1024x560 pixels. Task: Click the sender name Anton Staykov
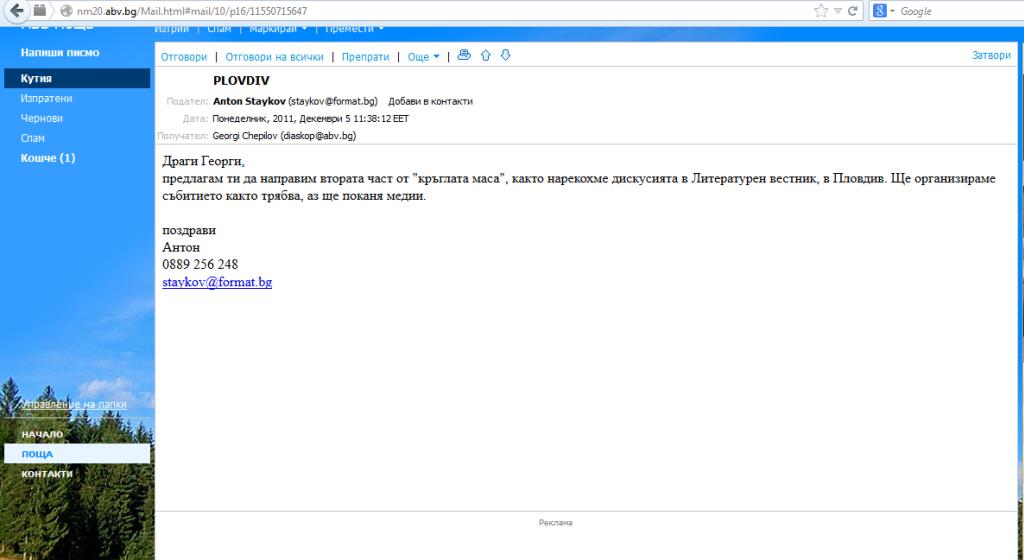(x=249, y=101)
